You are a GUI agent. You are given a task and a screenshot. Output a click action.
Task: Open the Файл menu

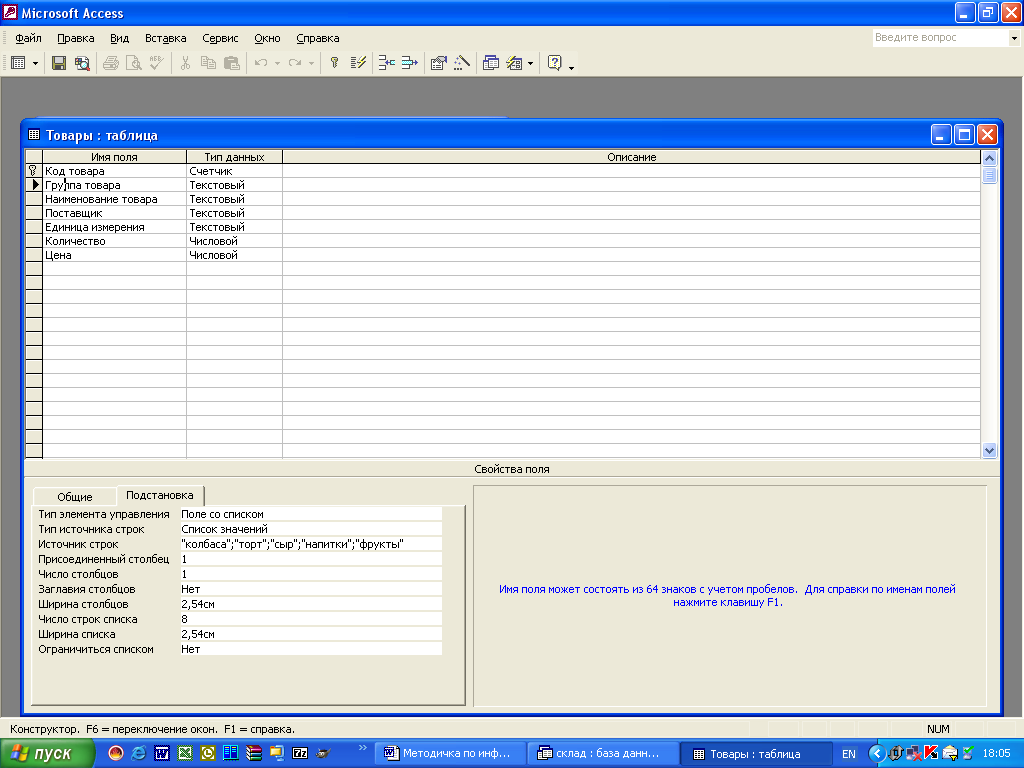29,38
